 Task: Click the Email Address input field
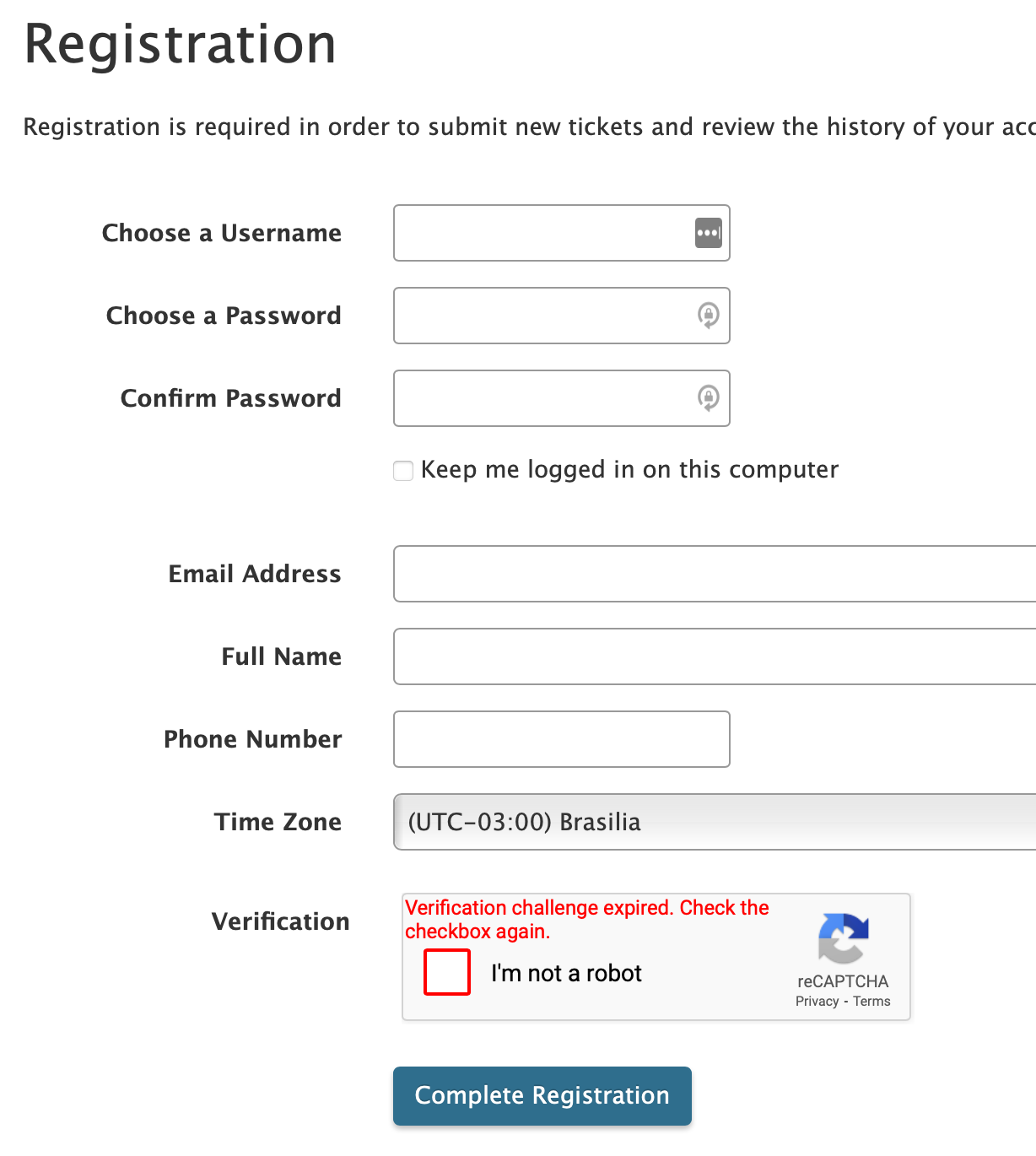(714, 574)
